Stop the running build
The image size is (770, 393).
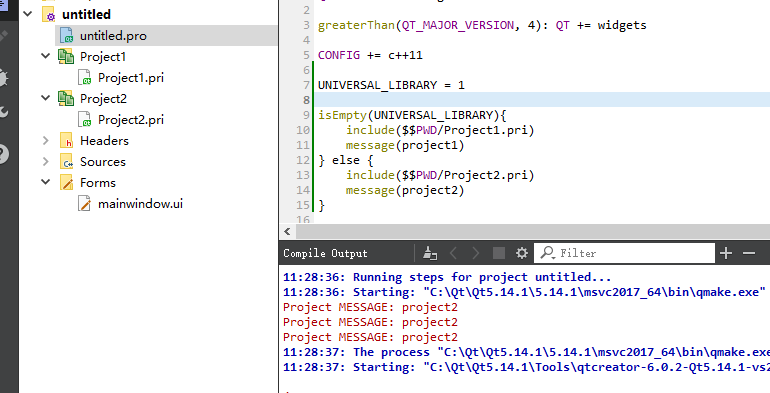tap(498, 253)
